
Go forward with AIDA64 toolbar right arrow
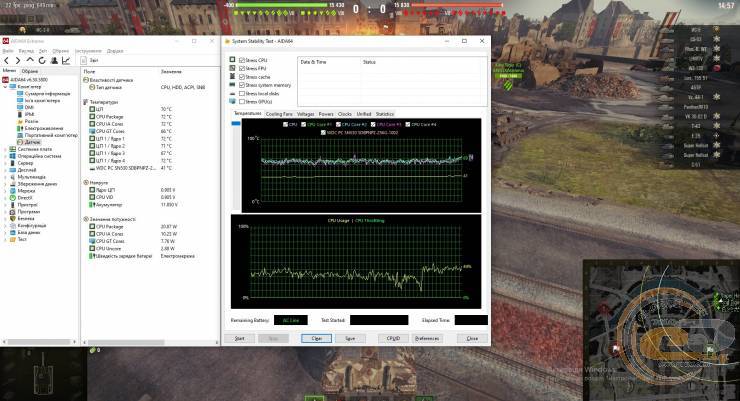(x=18, y=60)
